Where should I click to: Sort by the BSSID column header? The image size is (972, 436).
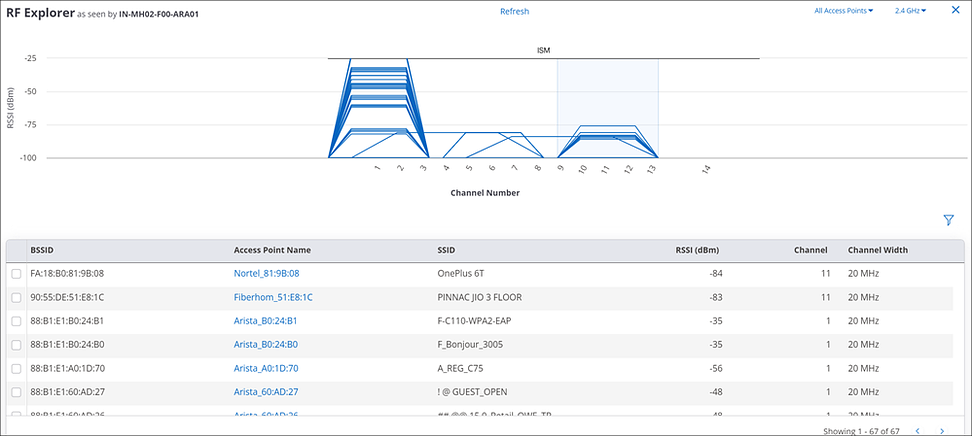pos(41,250)
